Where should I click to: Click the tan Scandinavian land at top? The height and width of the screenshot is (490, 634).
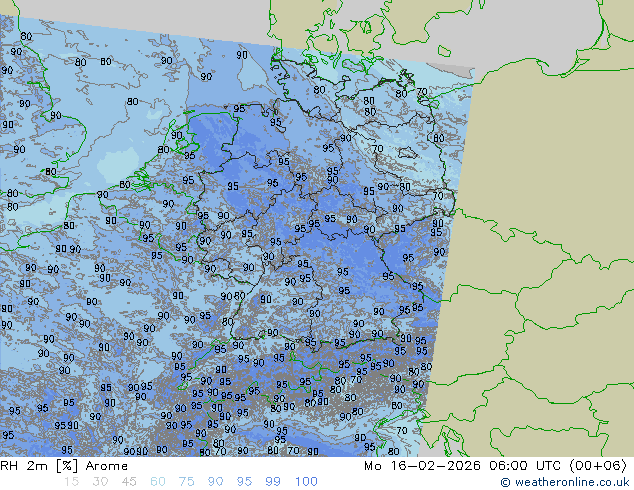click(330, 20)
